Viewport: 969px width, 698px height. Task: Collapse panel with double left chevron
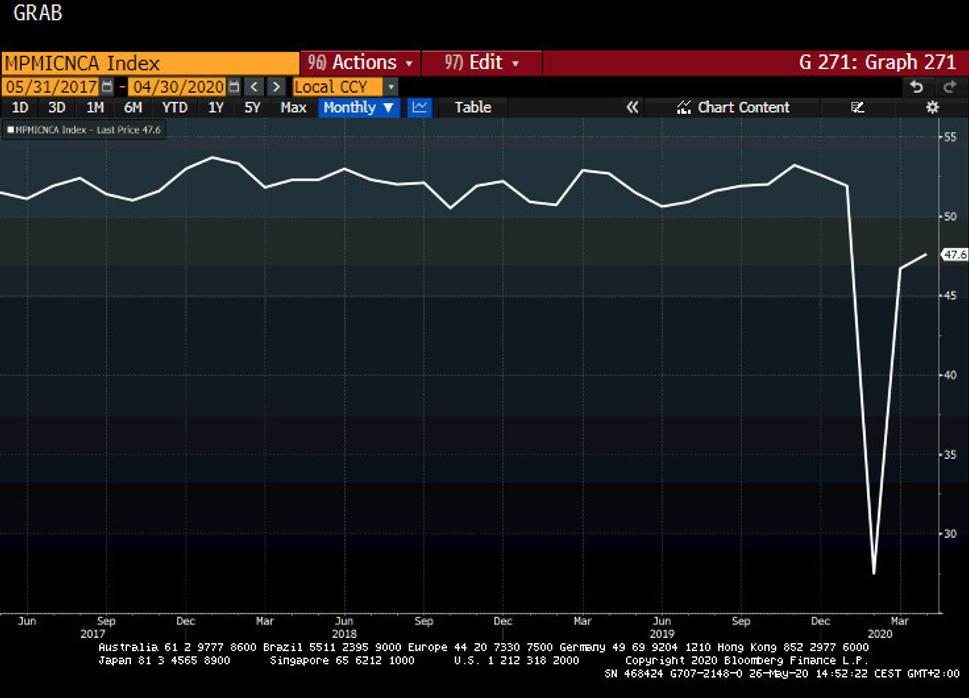[632, 107]
